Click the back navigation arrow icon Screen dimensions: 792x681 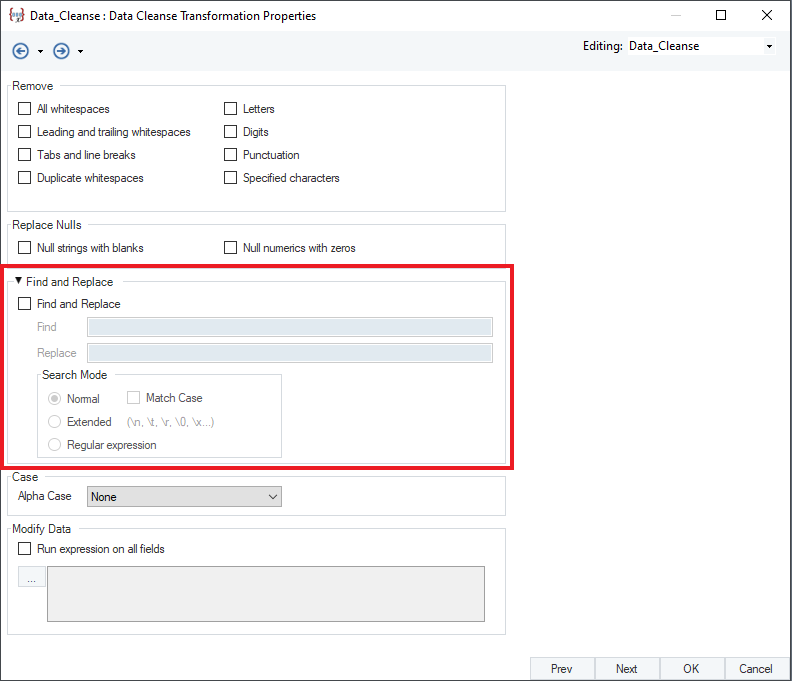coord(21,51)
